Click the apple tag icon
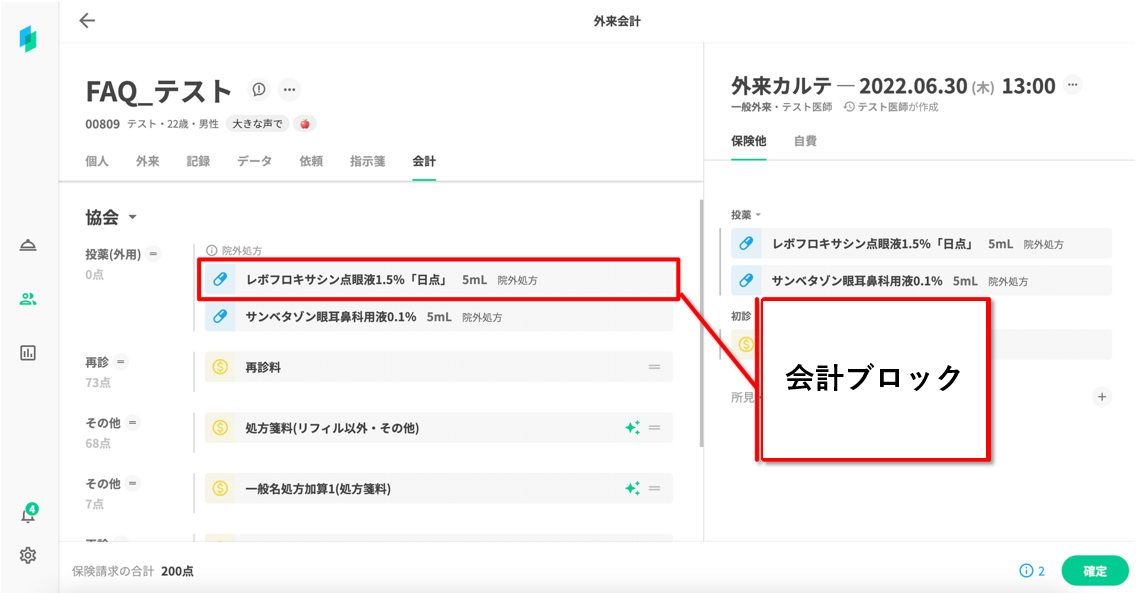The image size is (1136, 593). [305, 124]
